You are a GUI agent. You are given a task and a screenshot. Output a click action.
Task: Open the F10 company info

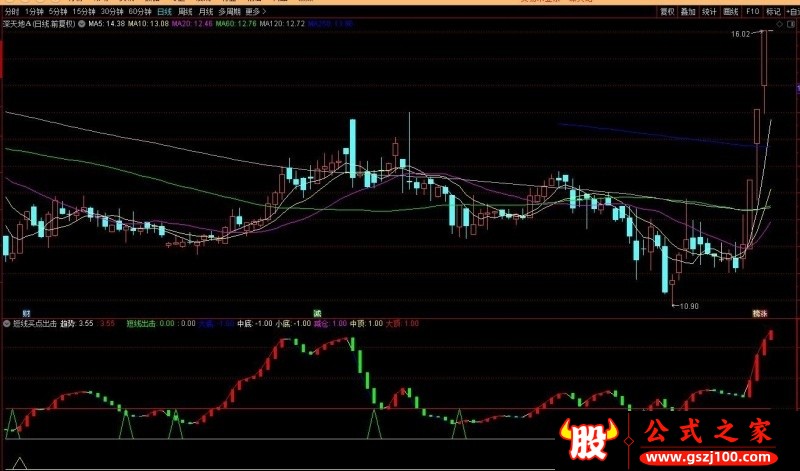[x=753, y=12]
